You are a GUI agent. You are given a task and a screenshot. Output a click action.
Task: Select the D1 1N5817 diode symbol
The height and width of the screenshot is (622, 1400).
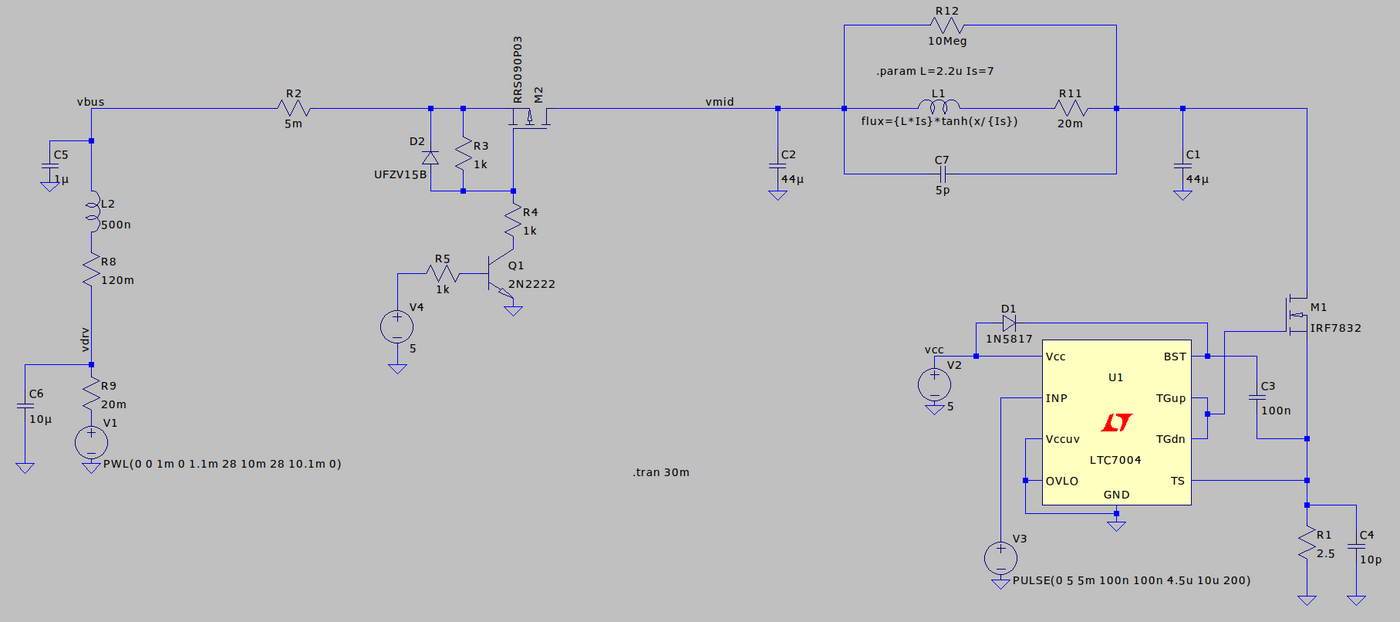[x=1008, y=323]
